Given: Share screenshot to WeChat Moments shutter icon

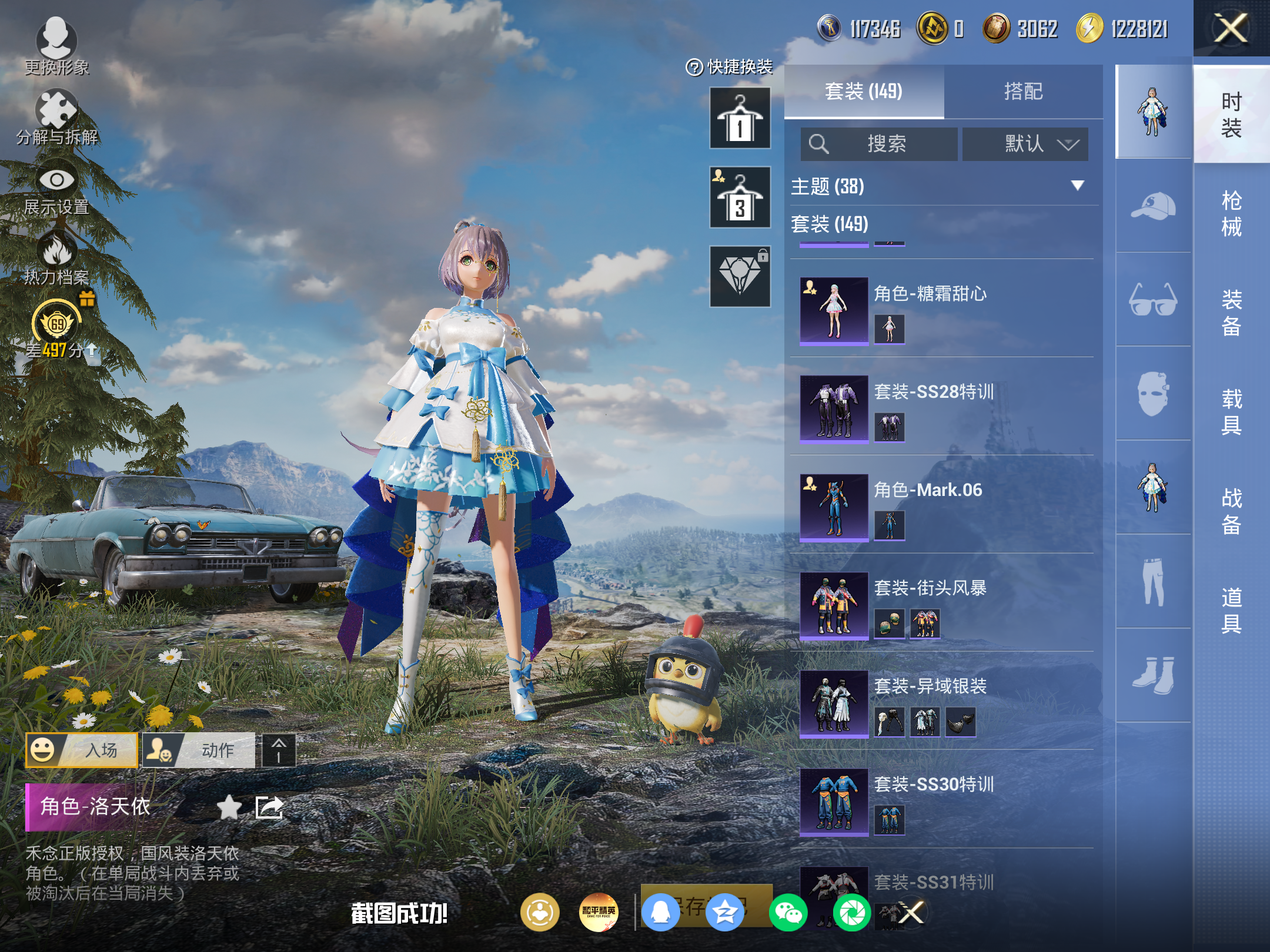Looking at the screenshot, I should coord(852,912).
